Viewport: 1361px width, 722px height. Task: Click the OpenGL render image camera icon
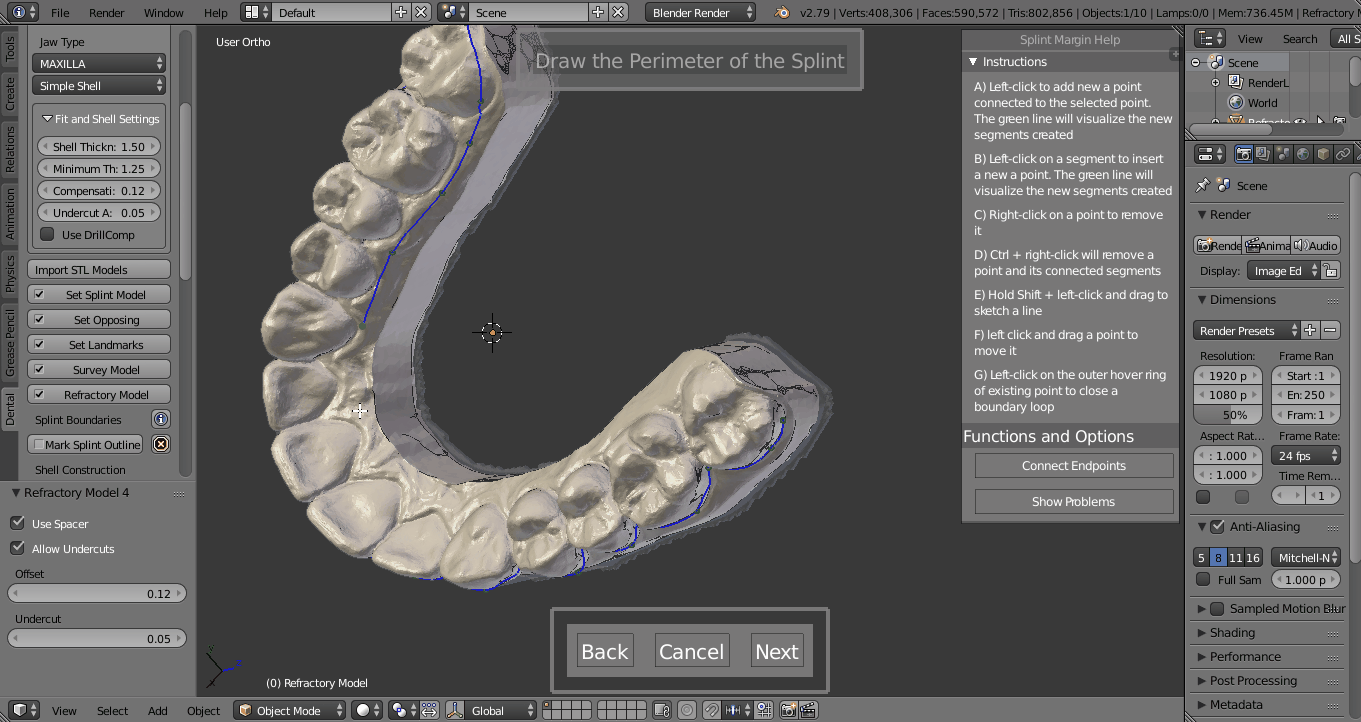point(788,710)
